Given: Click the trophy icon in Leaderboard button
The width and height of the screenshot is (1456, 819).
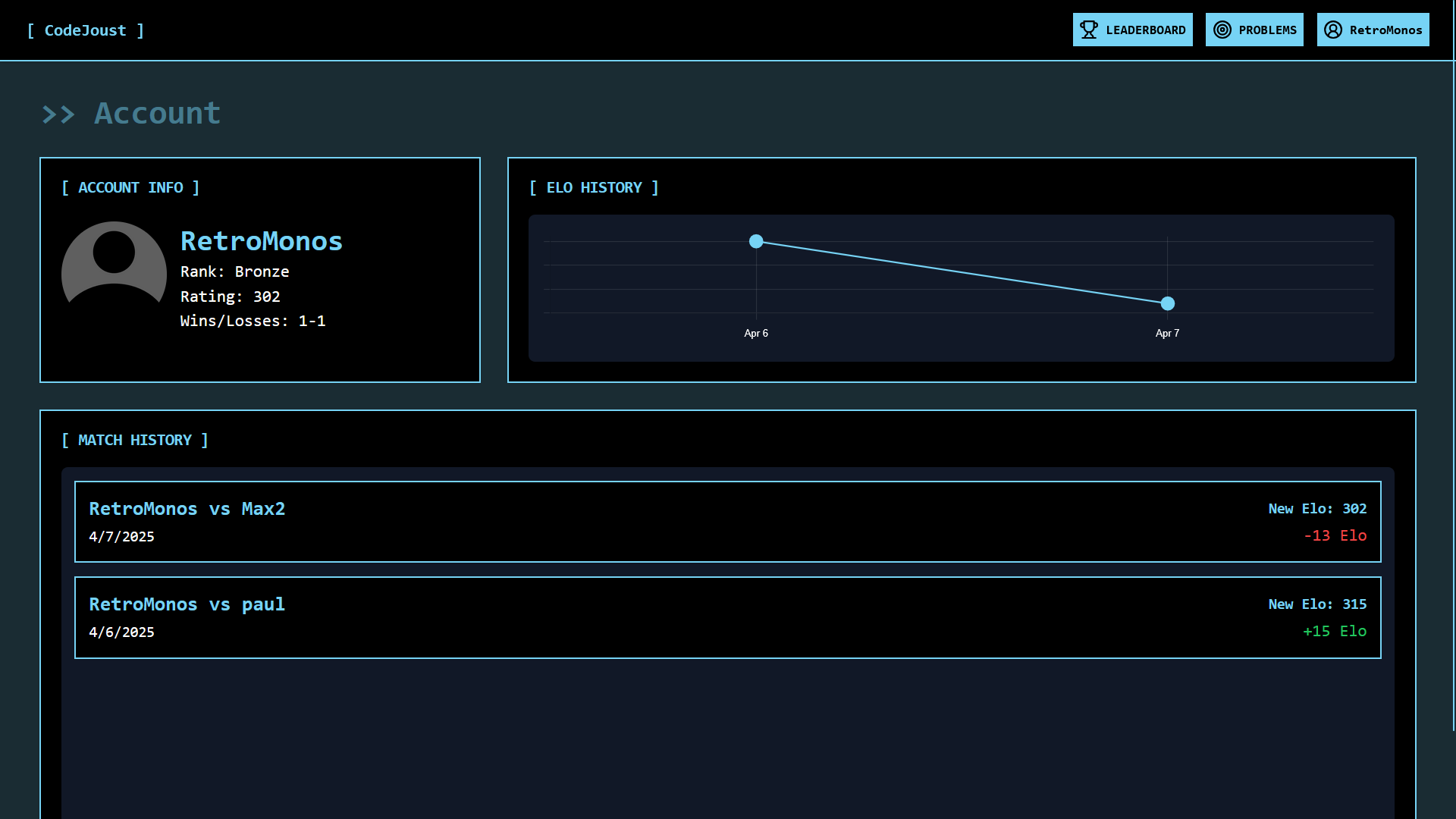Looking at the screenshot, I should click(1089, 30).
